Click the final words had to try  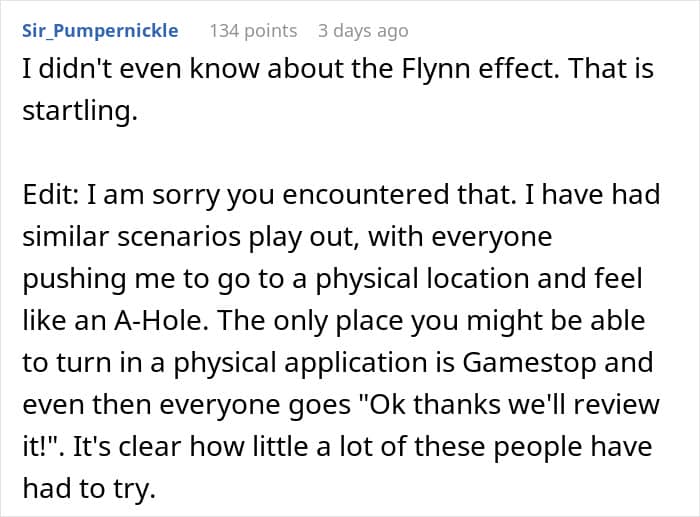(89, 488)
